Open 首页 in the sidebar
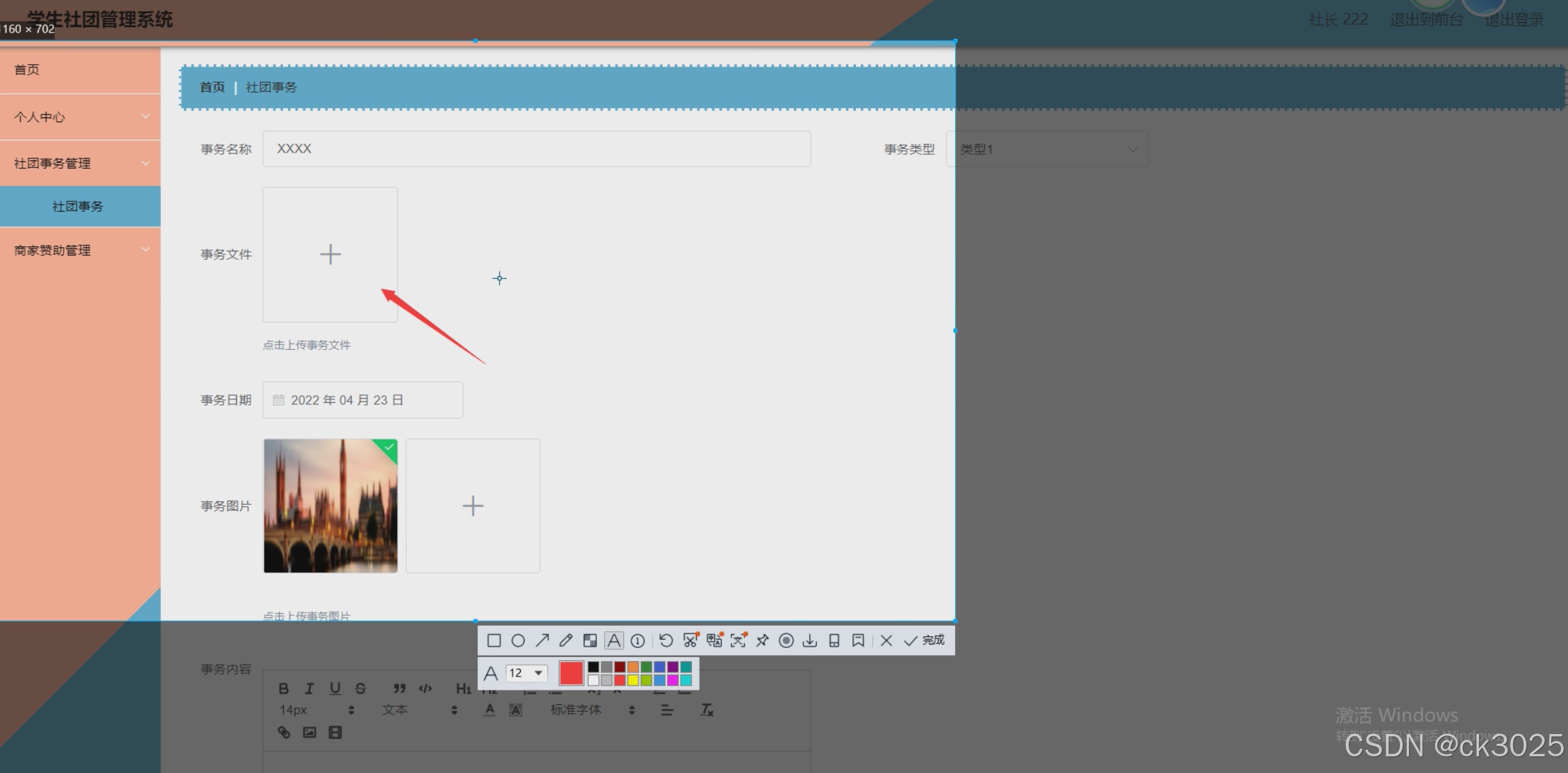 (x=27, y=69)
